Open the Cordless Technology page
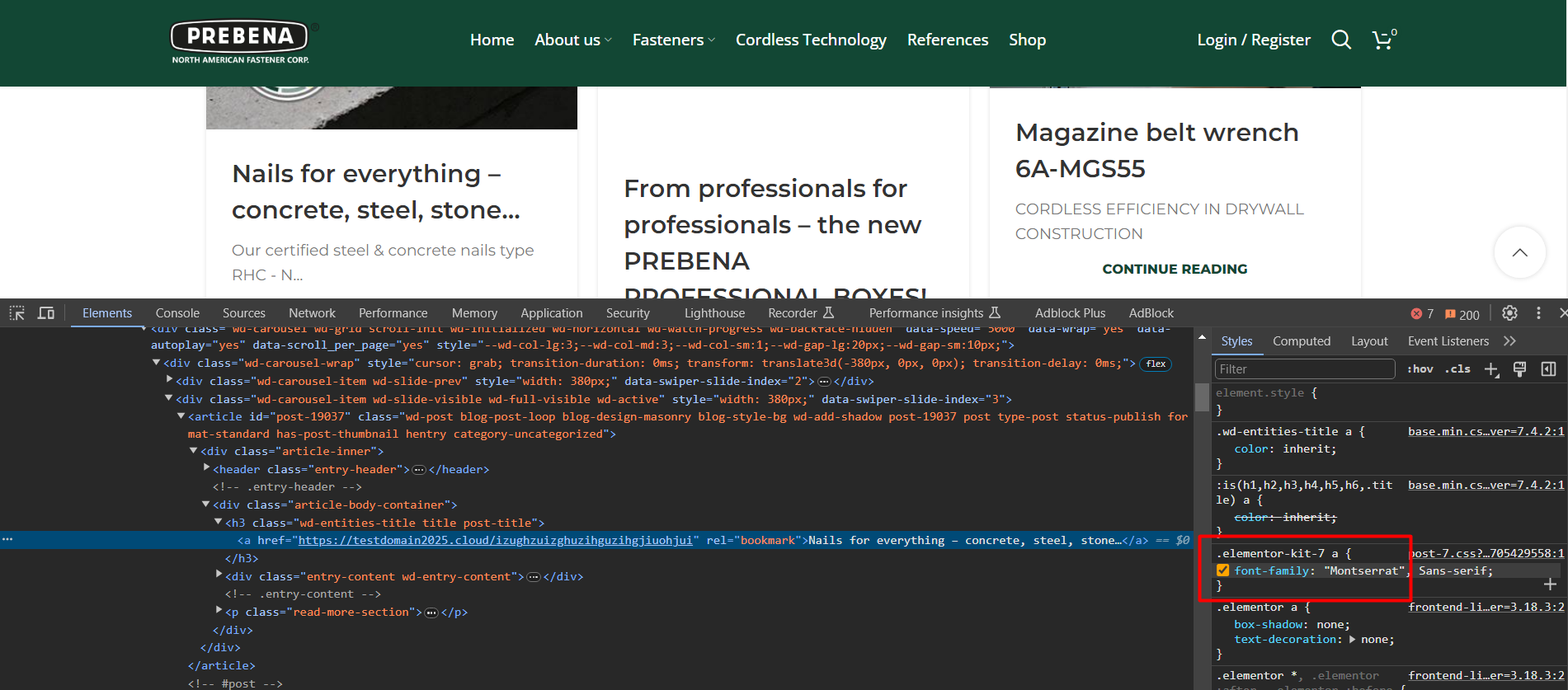This screenshot has width=1568, height=690. (x=811, y=40)
